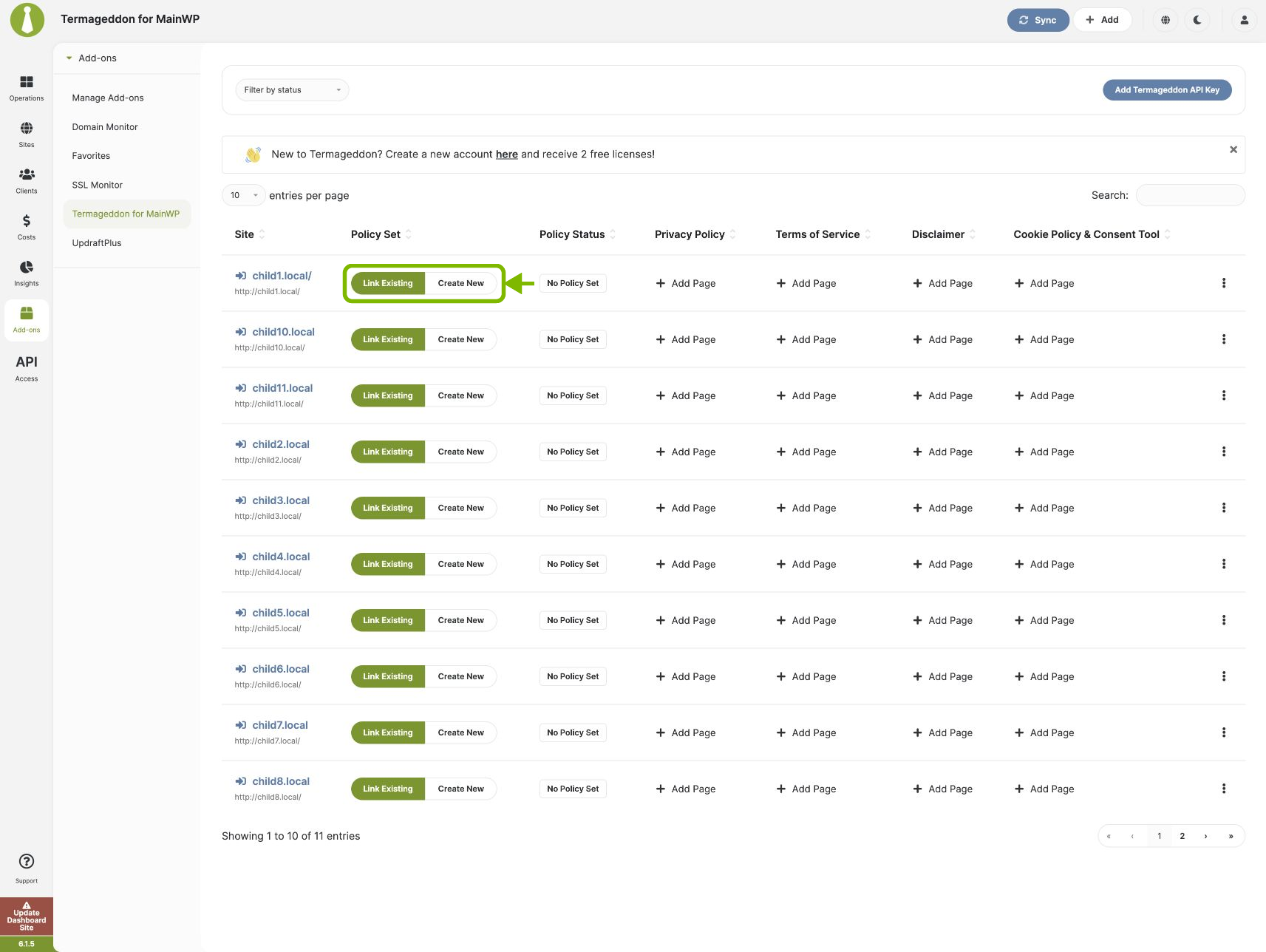Click the Add button in top bar
1266x952 pixels.
(x=1102, y=20)
